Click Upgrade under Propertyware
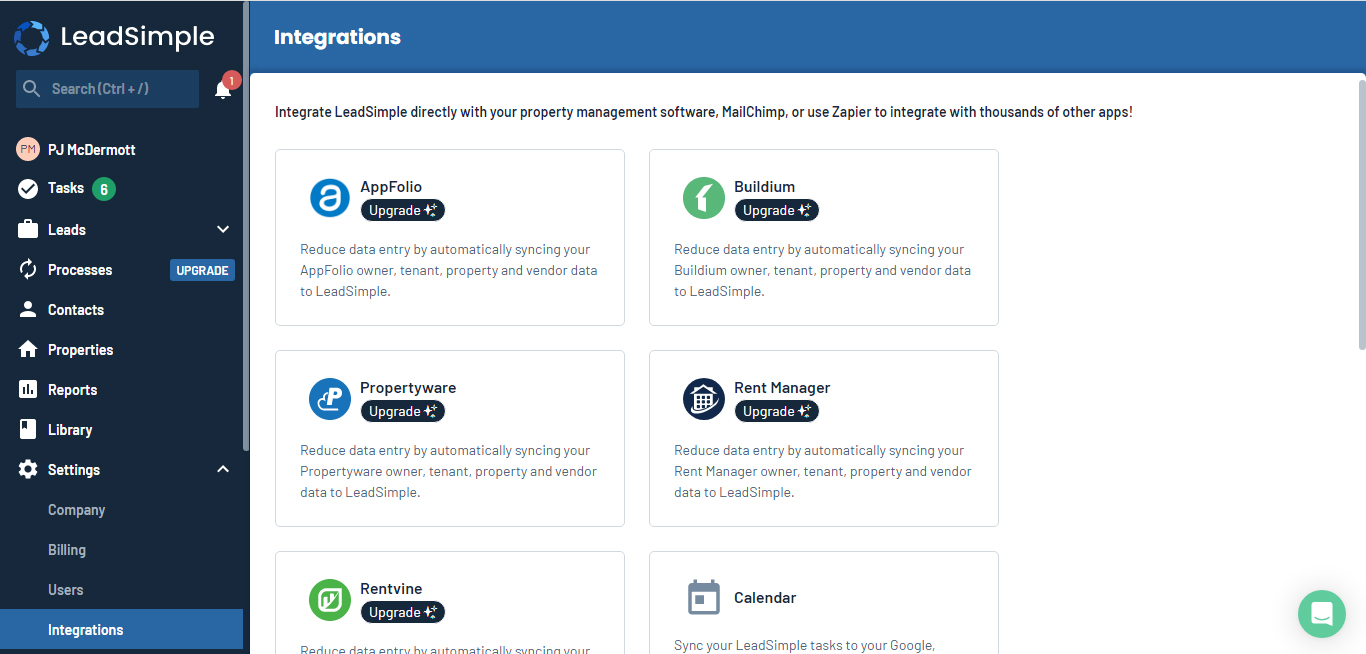Viewport: 1366px width, 654px height. [403, 412]
